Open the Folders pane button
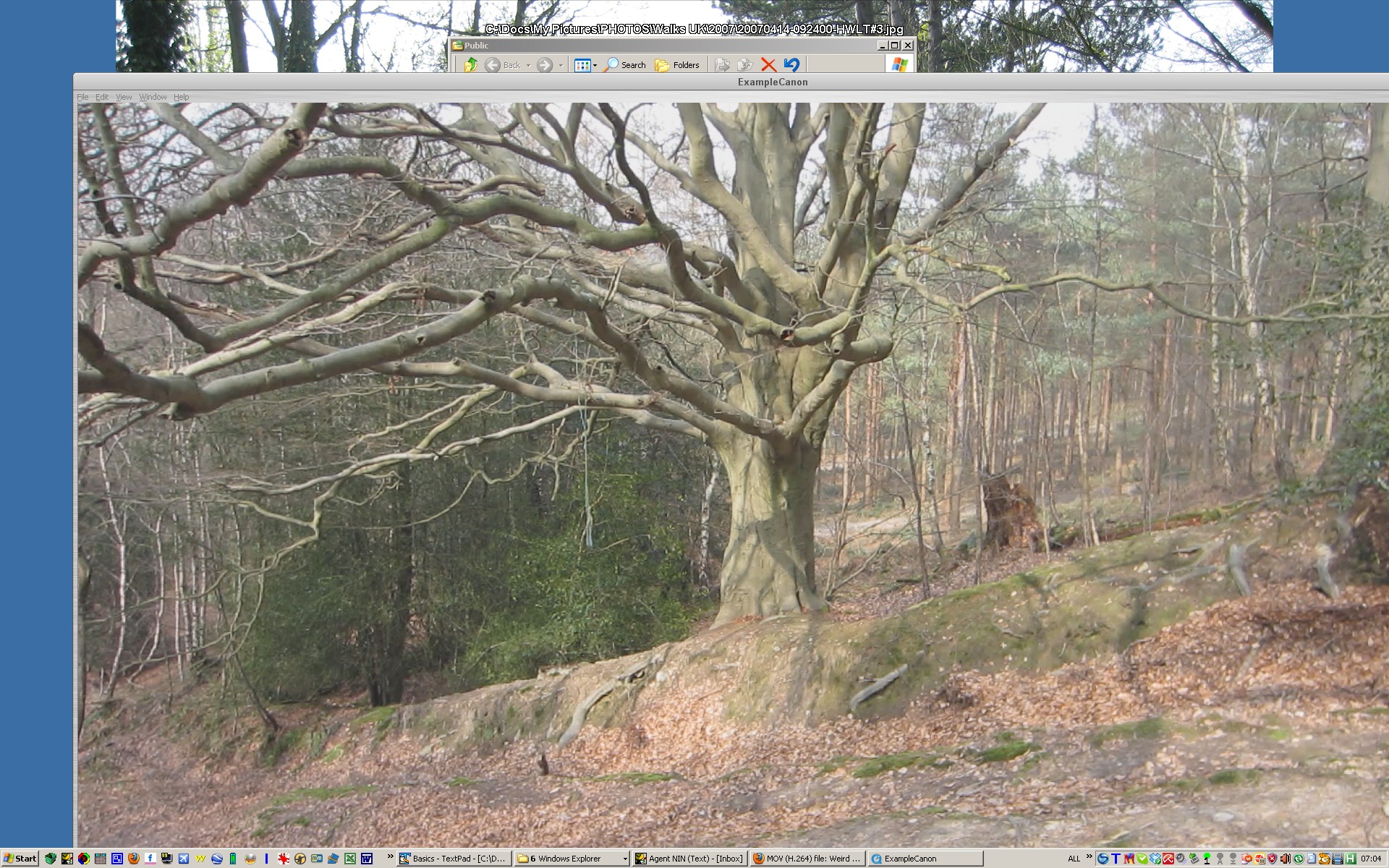Screen dimensions: 1389x868 (x=677, y=65)
